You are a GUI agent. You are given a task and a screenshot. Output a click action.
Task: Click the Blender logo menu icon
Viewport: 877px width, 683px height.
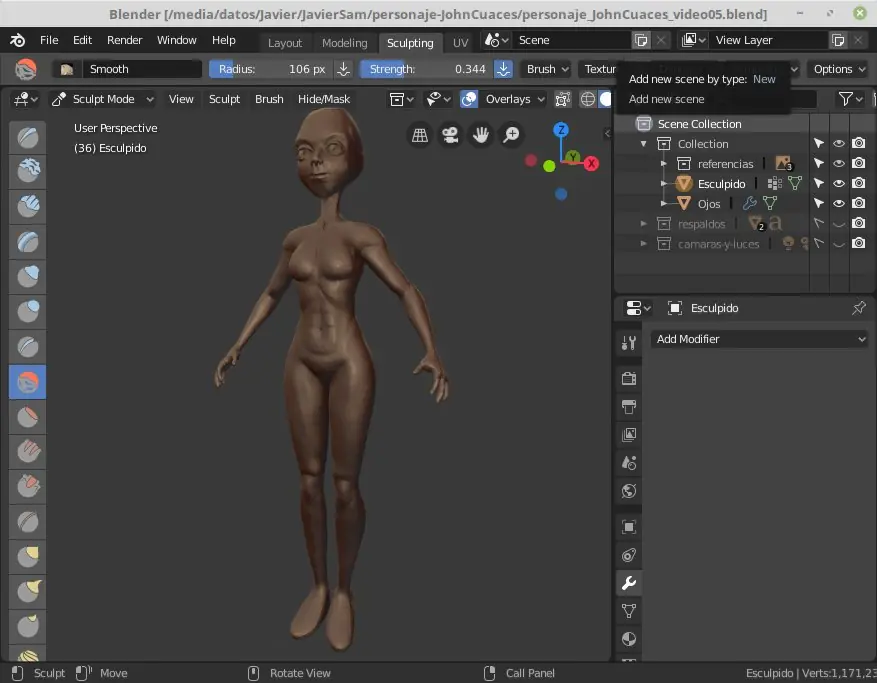(x=17, y=40)
